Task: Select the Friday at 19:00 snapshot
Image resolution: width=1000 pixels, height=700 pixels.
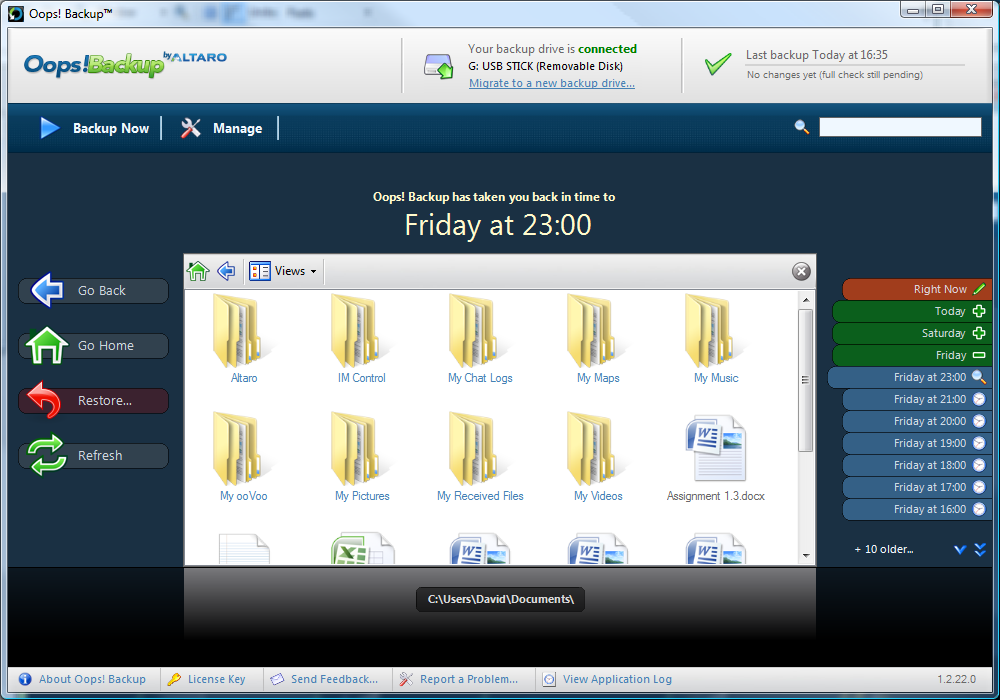Action: click(x=917, y=443)
